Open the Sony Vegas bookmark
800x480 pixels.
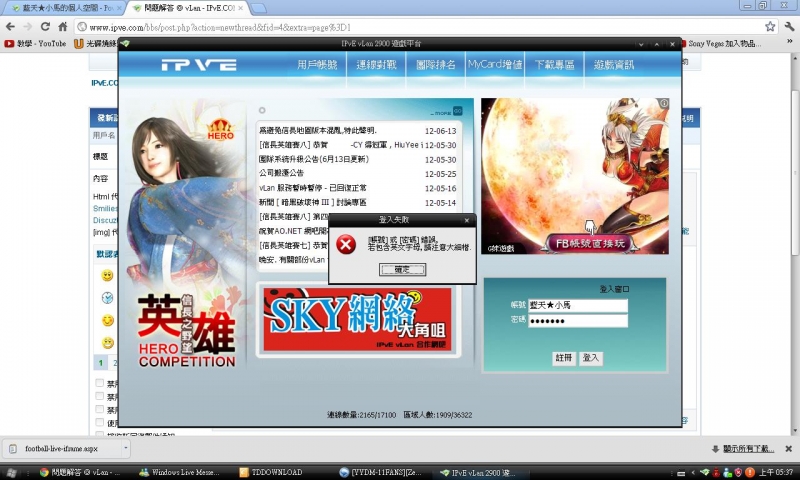720,43
